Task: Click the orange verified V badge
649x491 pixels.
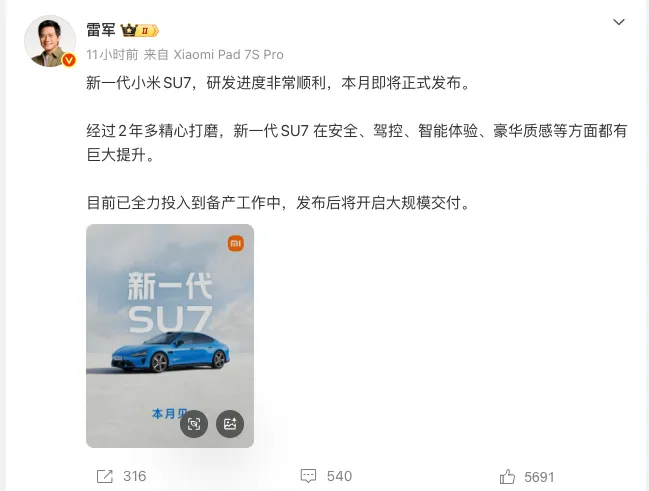Action: tap(69, 60)
